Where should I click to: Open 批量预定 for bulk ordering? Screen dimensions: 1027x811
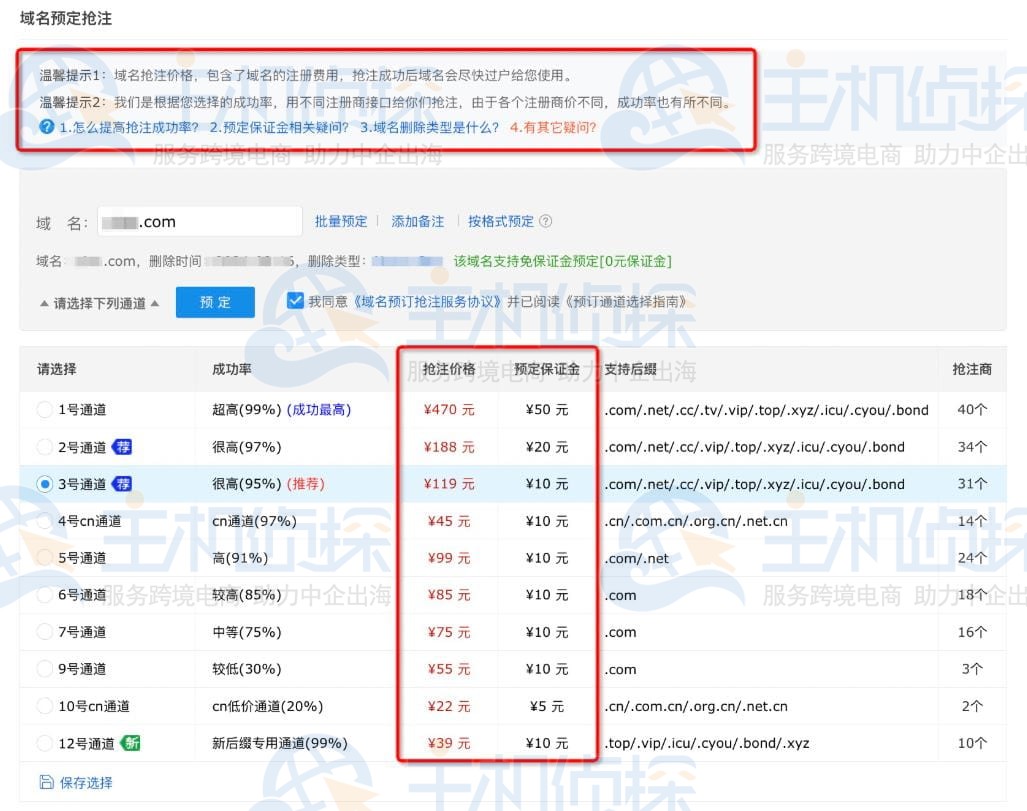(341, 221)
